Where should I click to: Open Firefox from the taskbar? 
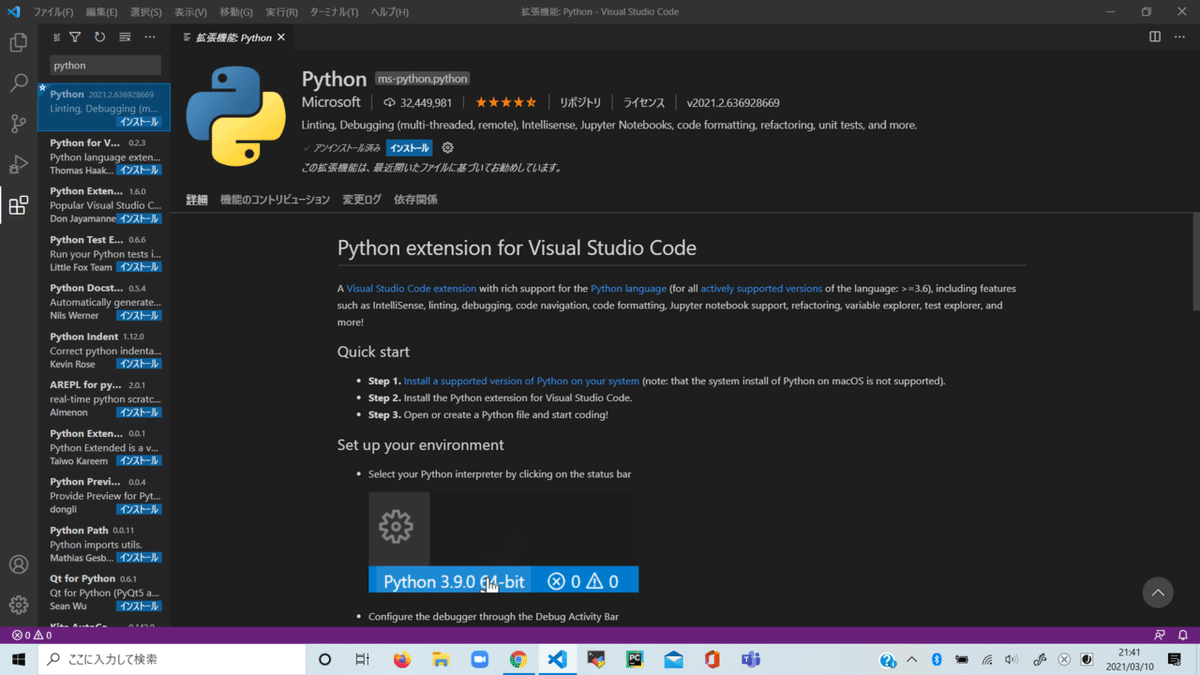tap(402, 659)
